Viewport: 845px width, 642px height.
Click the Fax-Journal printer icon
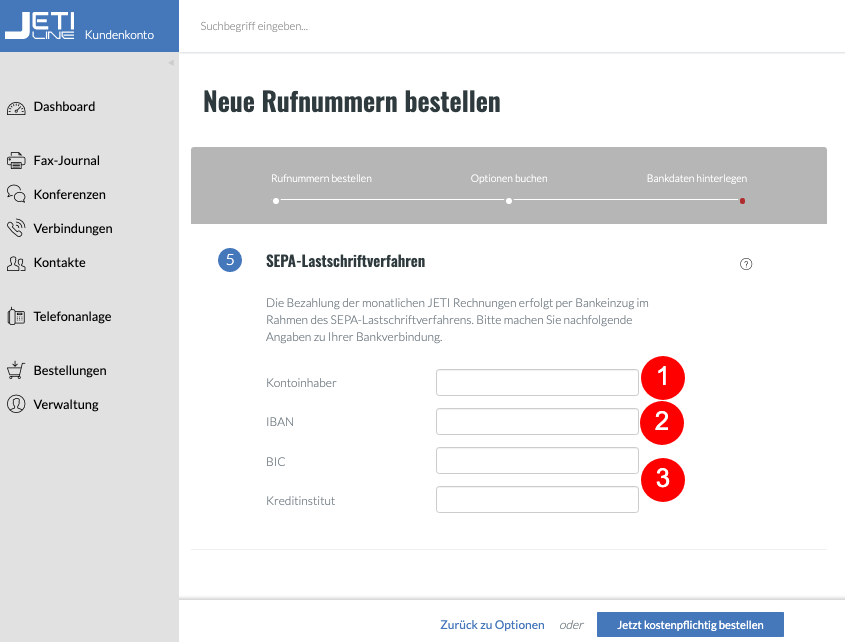pos(16,161)
